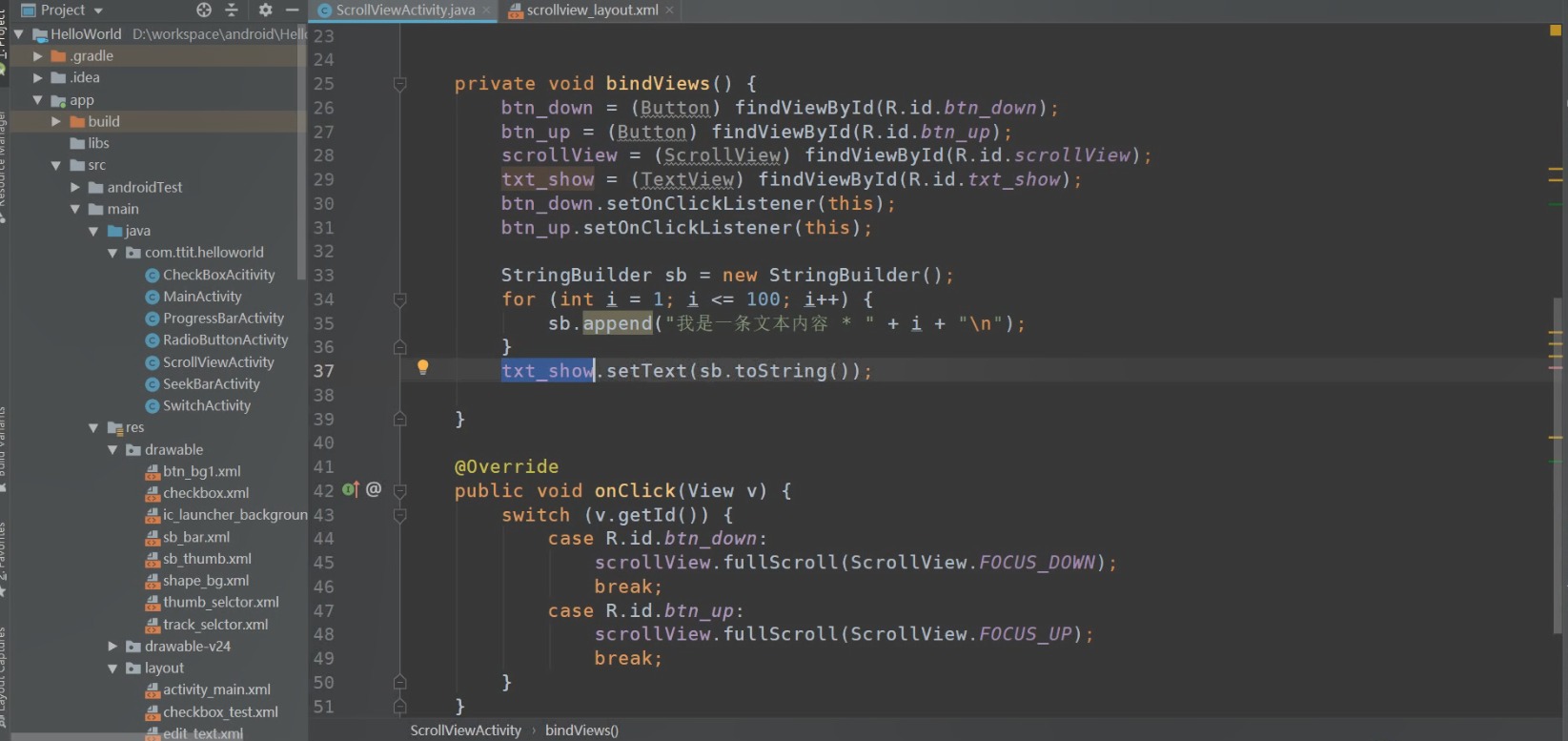Switch to scrollview_layout.xml tab
Screen dimensions: 1568x741
tap(592, 10)
